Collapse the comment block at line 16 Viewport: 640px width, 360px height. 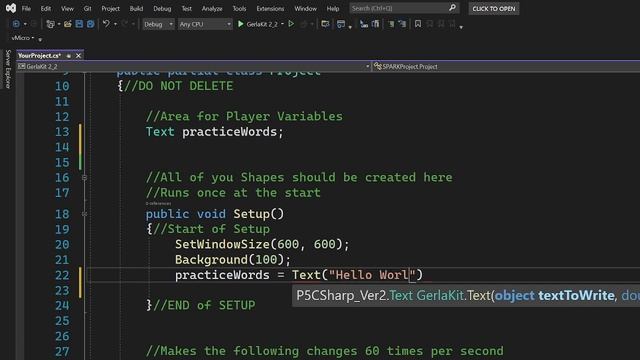pyautogui.click(x=84, y=178)
